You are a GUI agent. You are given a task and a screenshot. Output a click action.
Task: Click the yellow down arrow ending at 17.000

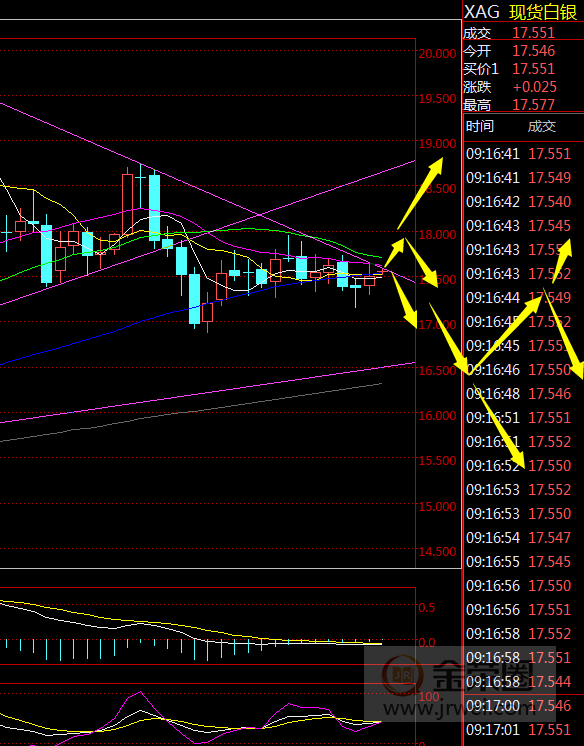[405, 301]
